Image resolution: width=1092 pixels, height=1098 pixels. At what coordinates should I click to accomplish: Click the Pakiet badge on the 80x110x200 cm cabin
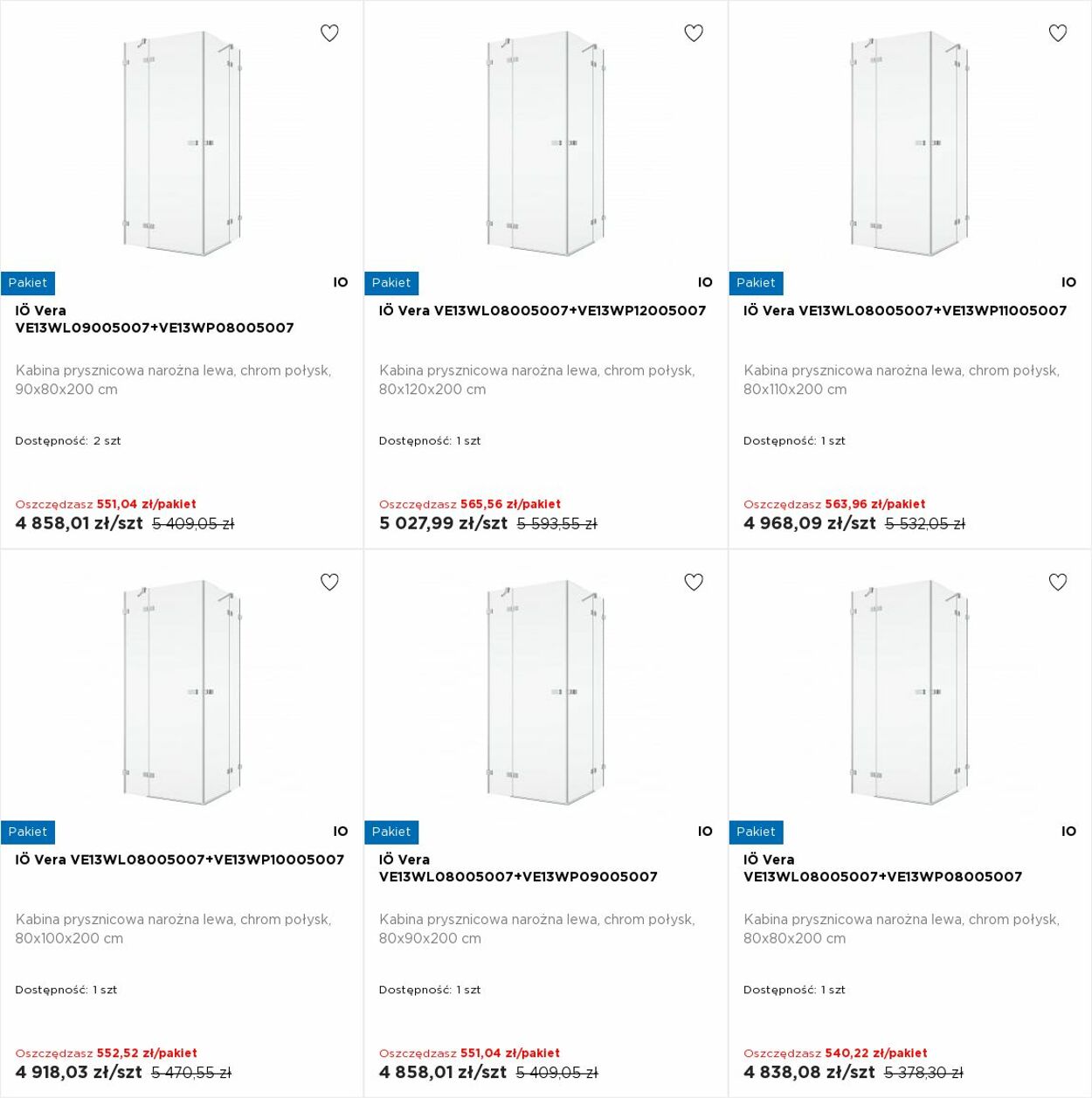coord(756,283)
